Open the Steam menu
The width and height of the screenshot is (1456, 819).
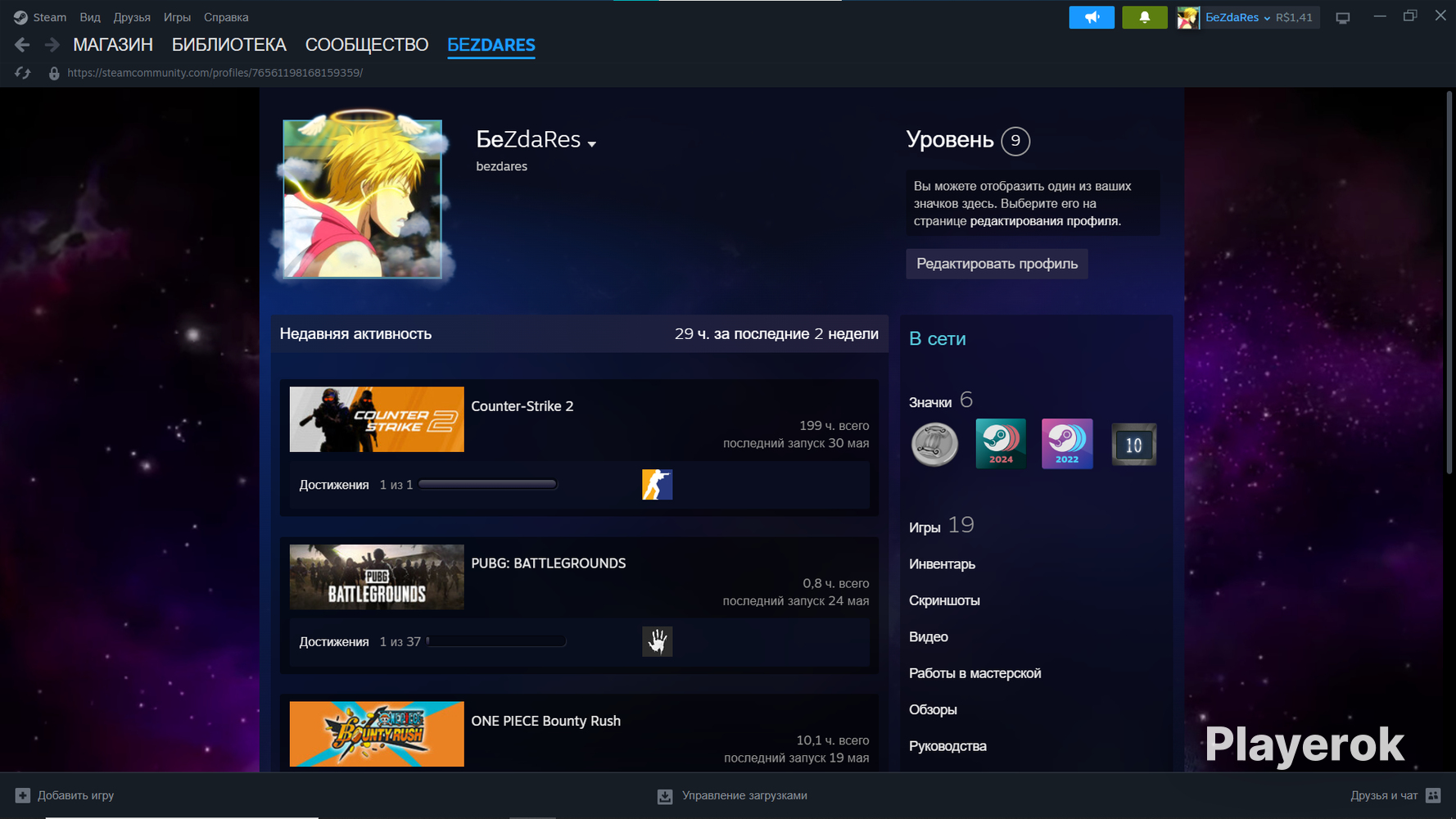tap(50, 17)
